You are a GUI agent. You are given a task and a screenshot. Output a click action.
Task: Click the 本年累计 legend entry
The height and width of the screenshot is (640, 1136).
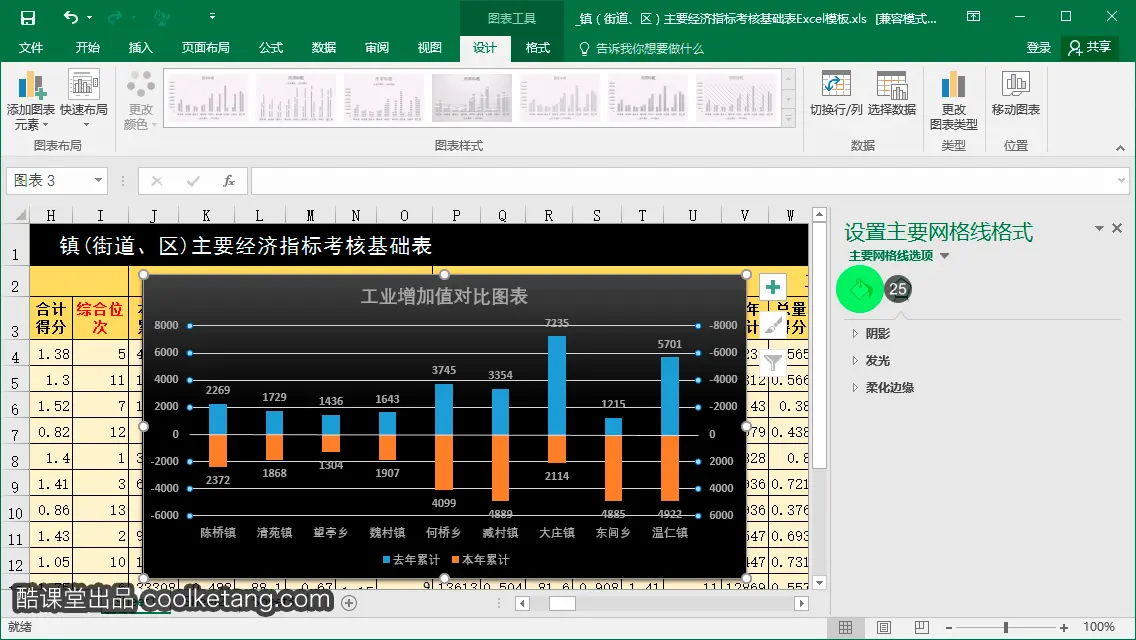click(x=480, y=560)
